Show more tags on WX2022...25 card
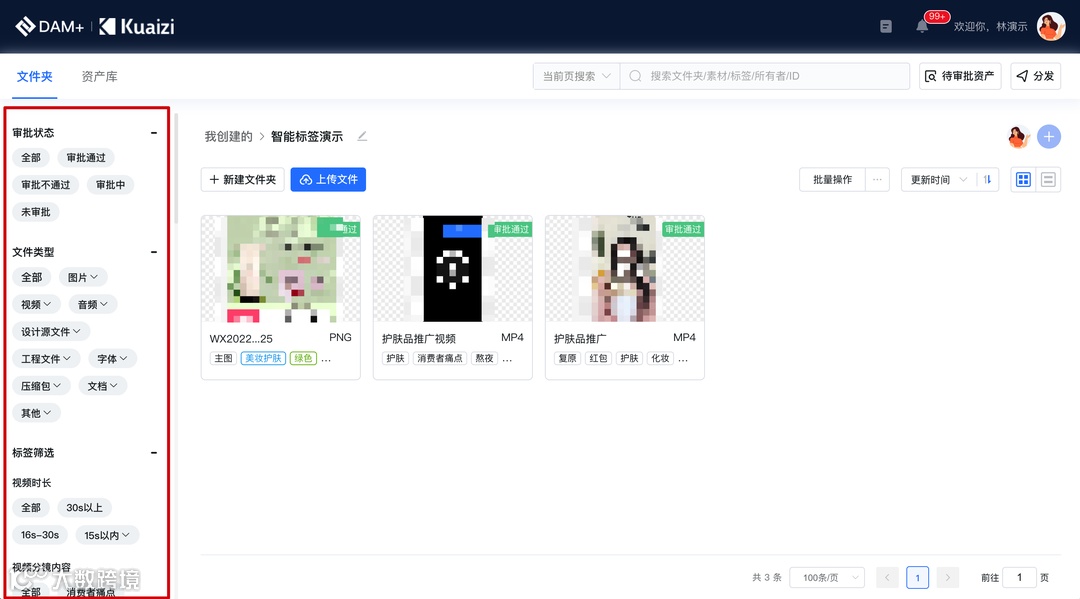 [326, 359]
